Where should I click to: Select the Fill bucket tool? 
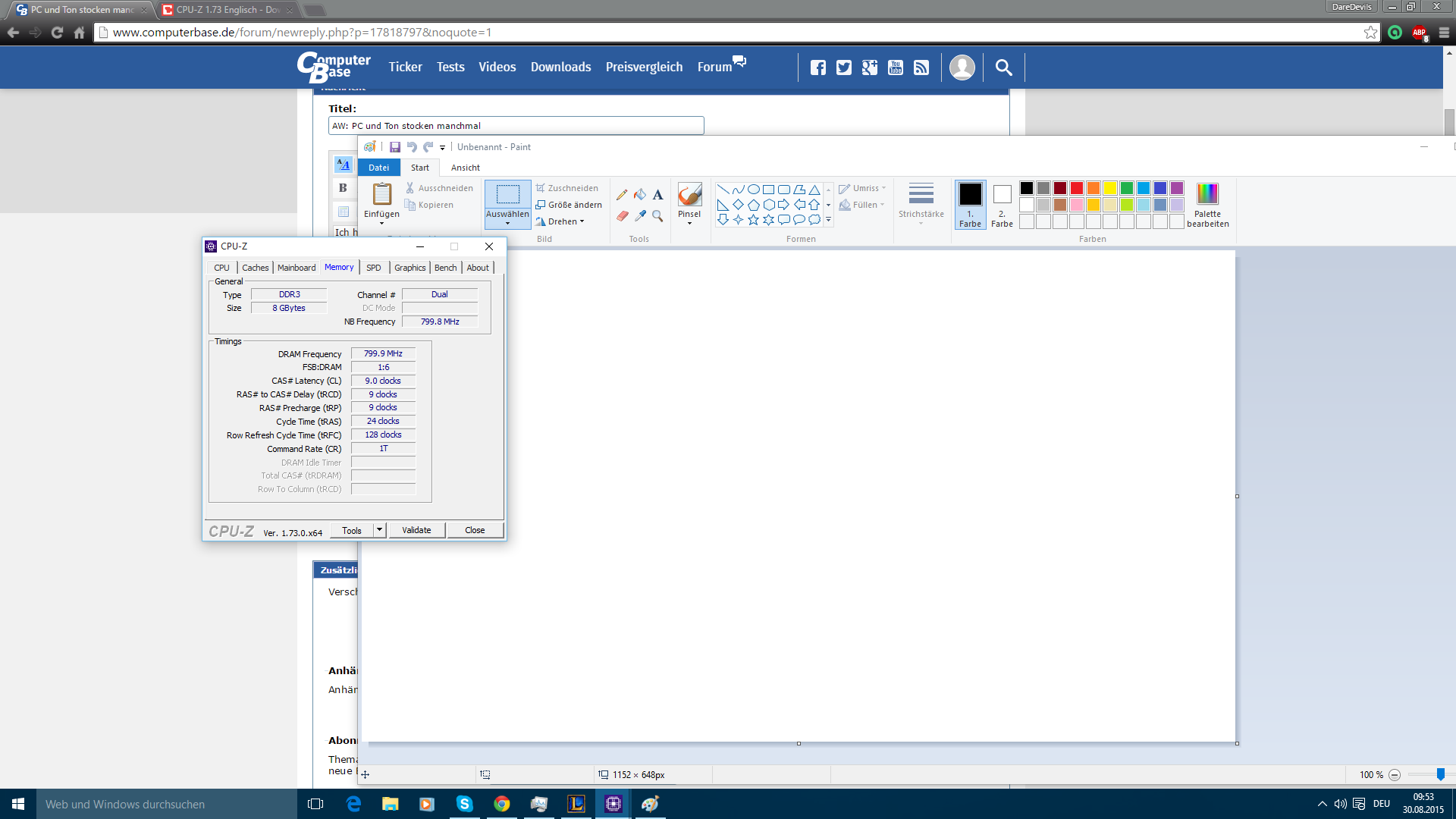(x=640, y=195)
